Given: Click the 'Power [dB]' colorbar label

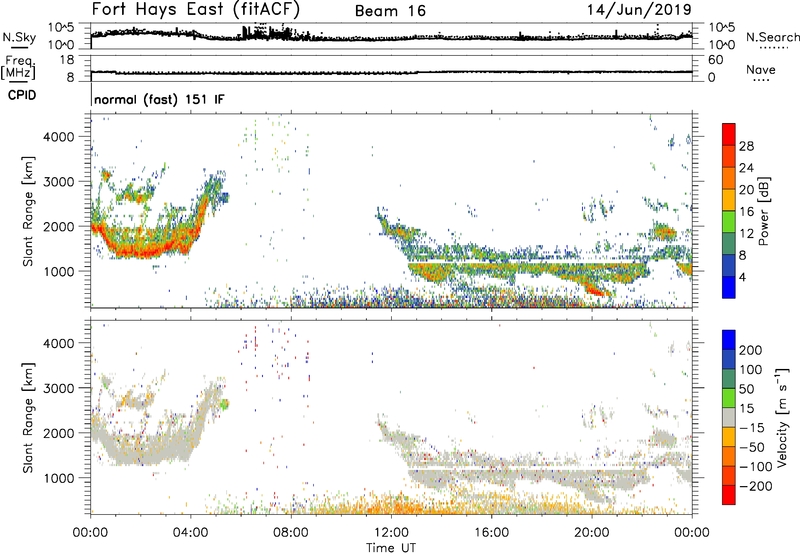Looking at the screenshot, I should tap(764, 211).
